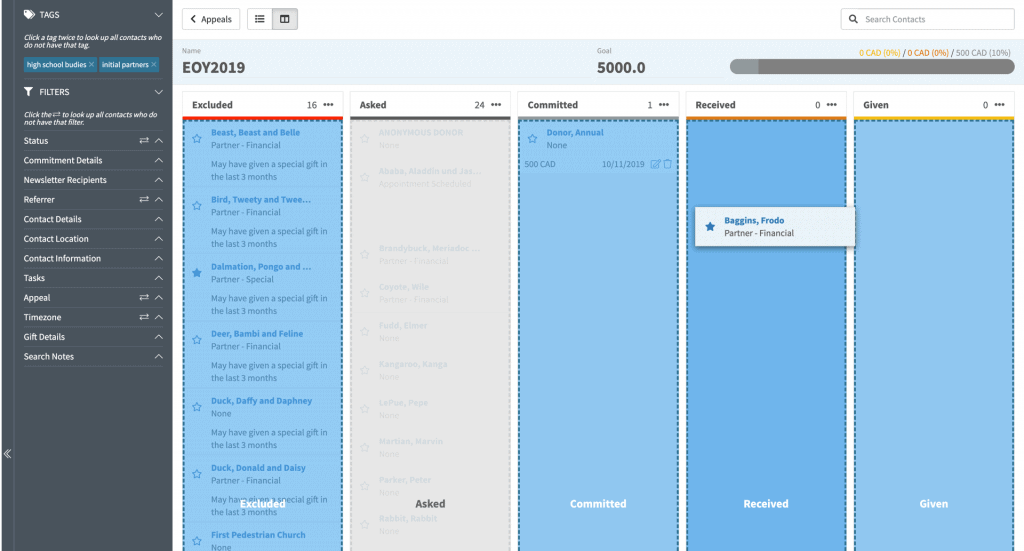Screen dimensions: 1024x551
Task: Switch to column board view icon
Action: click(x=285, y=19)
